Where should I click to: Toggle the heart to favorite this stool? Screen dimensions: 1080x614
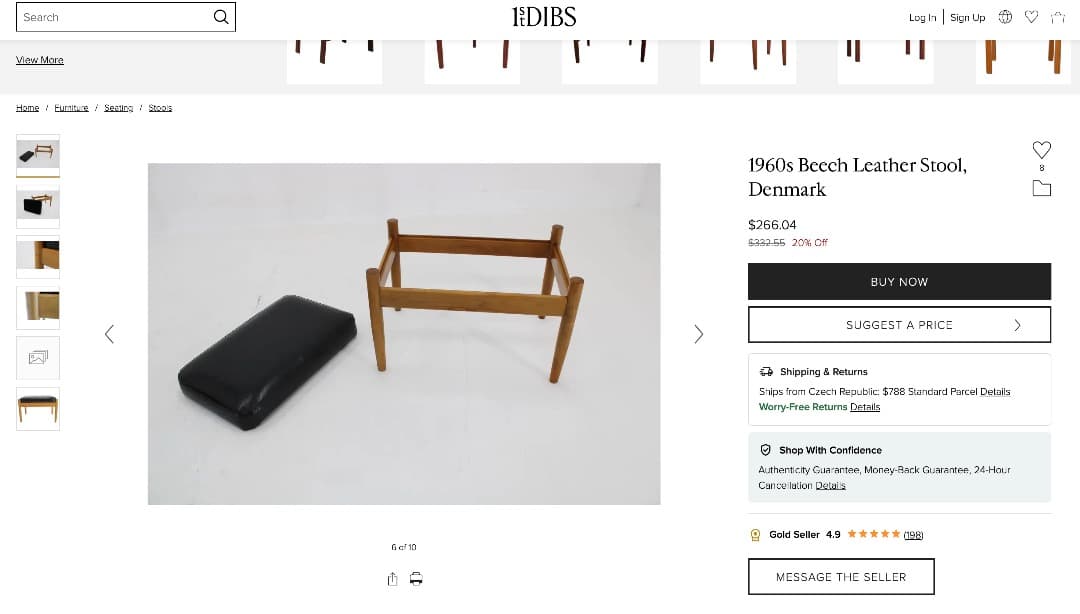1041,150
